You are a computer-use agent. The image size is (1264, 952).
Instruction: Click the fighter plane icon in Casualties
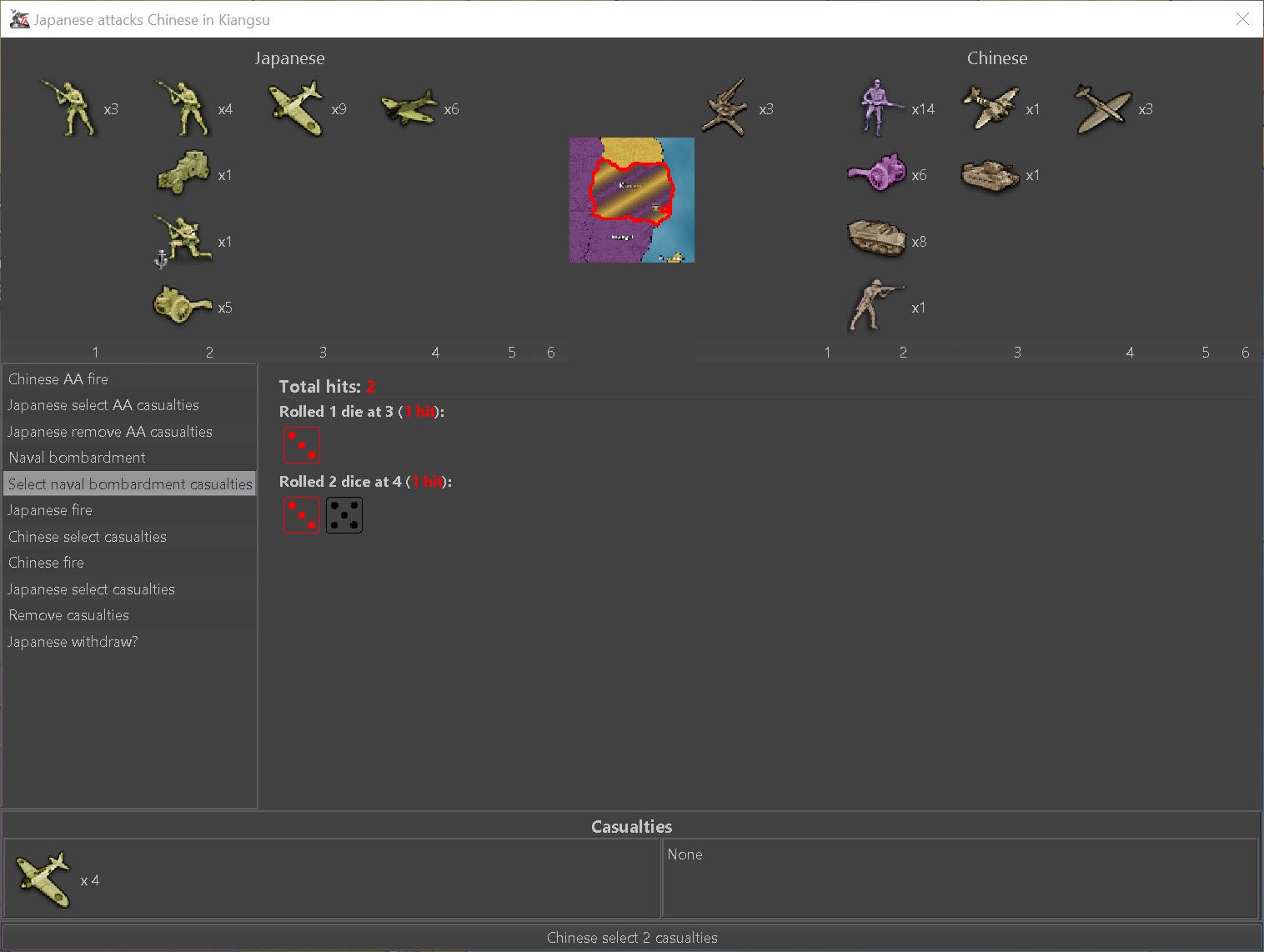coord(43,879)
